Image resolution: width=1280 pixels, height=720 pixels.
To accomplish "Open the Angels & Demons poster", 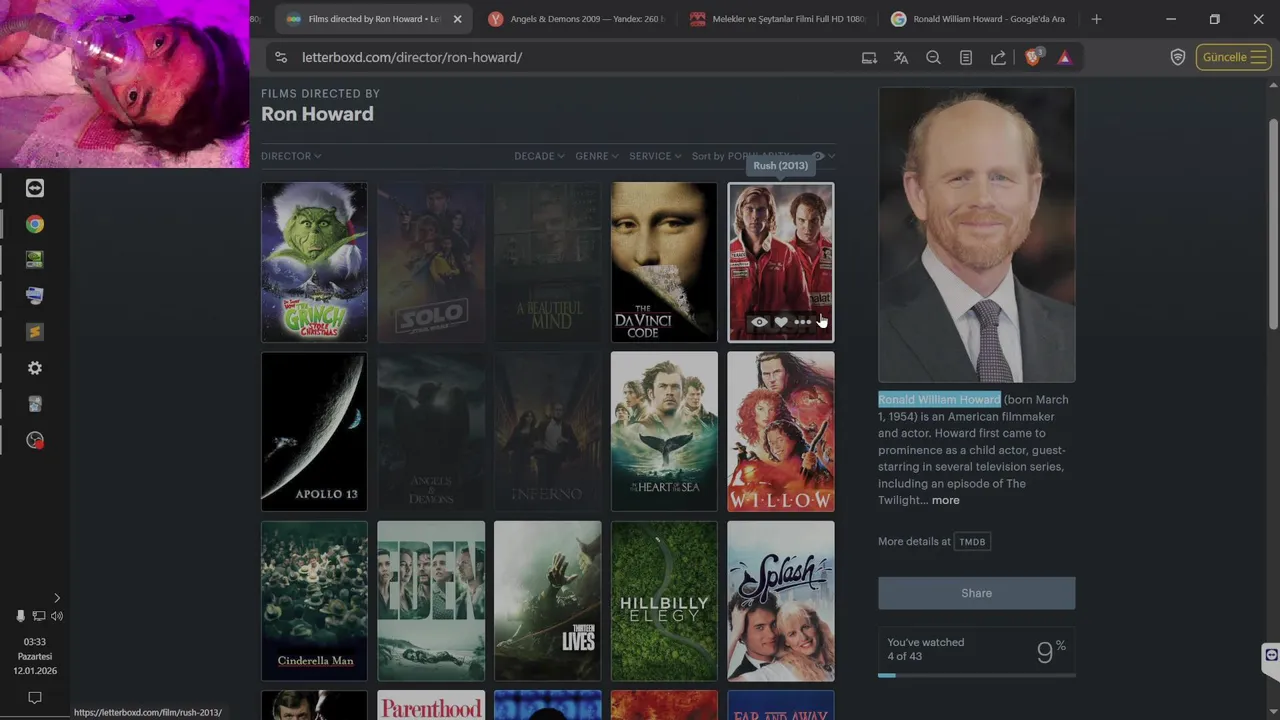I will (x=431, y=431).
